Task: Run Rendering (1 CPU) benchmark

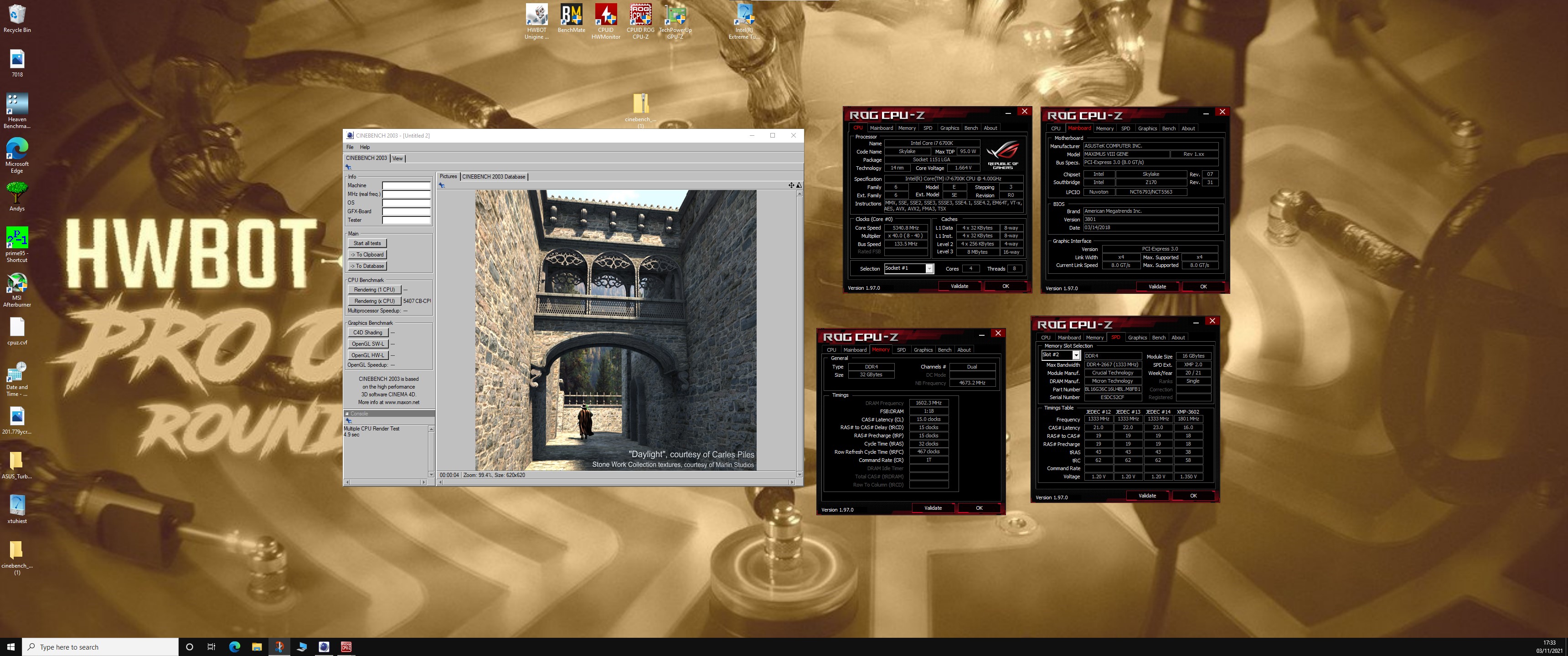Action: tap(374, 290)
